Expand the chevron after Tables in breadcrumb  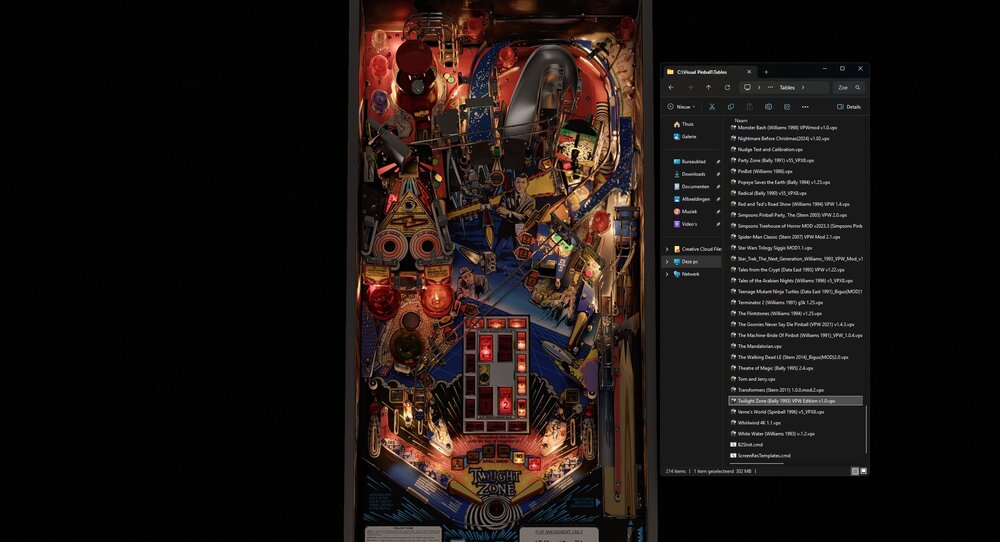[803, 87]
